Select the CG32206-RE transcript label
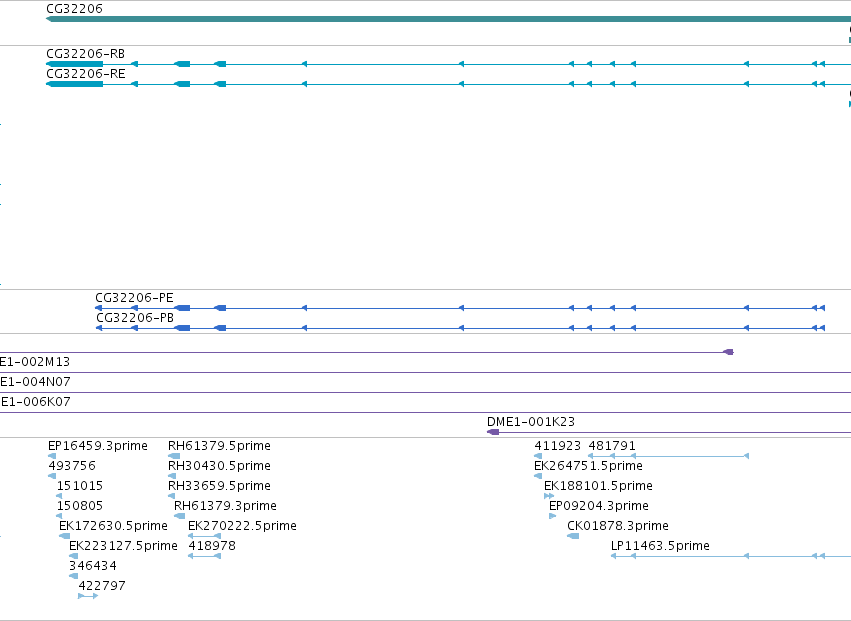 coord(86,74)
